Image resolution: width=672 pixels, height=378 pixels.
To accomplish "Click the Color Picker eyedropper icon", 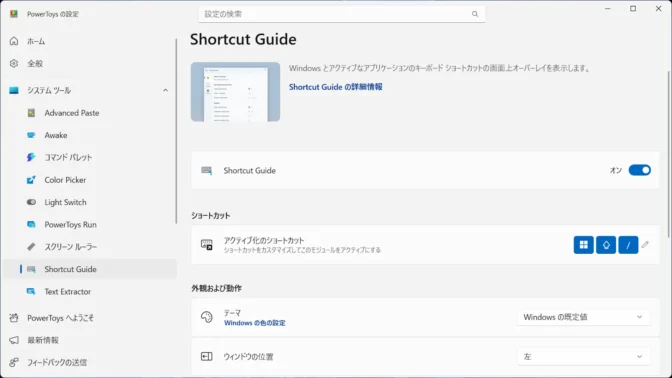I will (31, 180).
